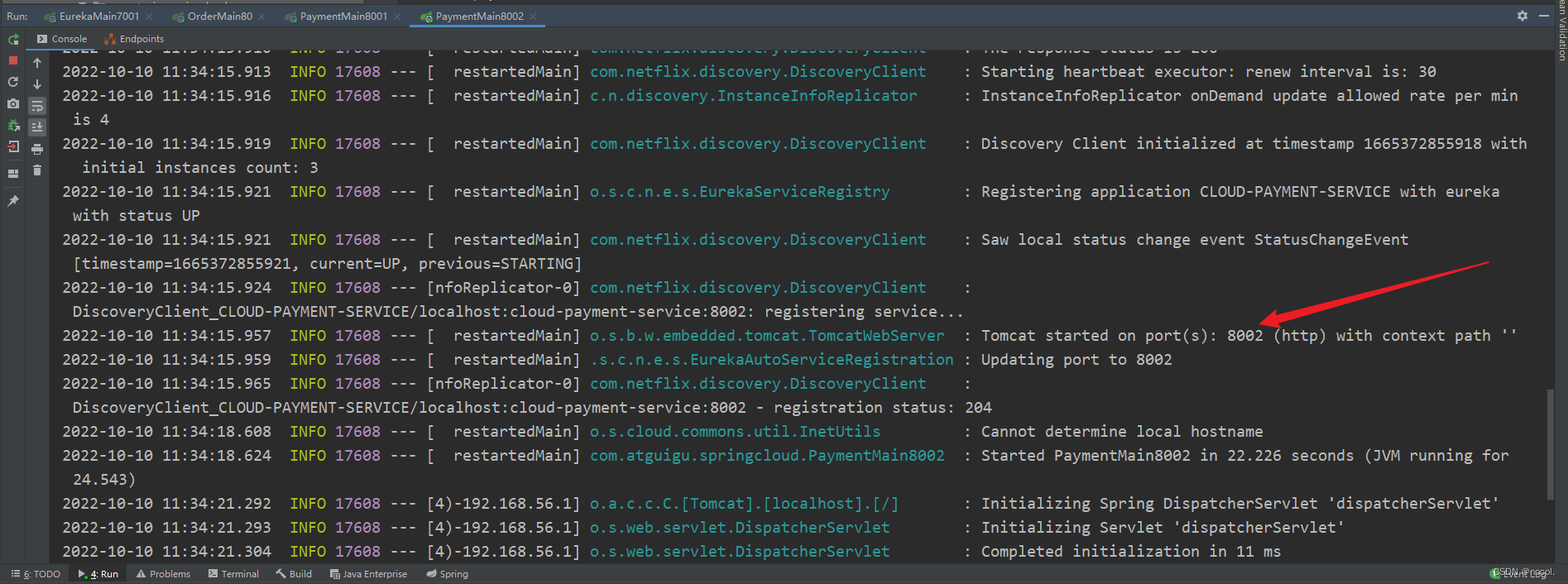Click the Exit application icon
1568x584 pixels.
(13, 146)
